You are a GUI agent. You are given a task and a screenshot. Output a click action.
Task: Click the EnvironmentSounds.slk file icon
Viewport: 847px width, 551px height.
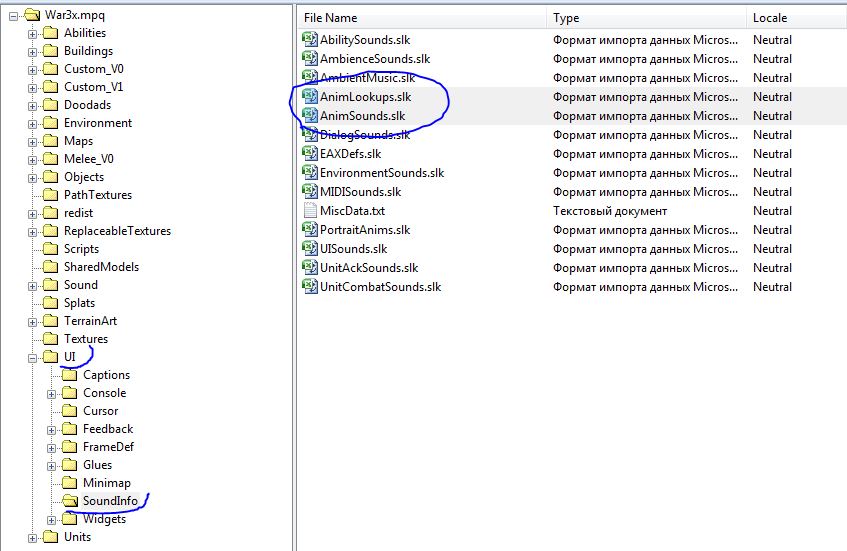coord(310,172)
